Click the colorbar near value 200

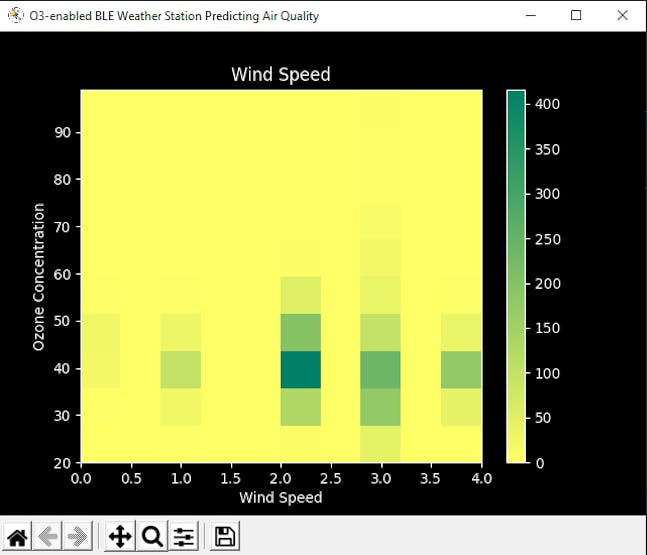point(516,283)
